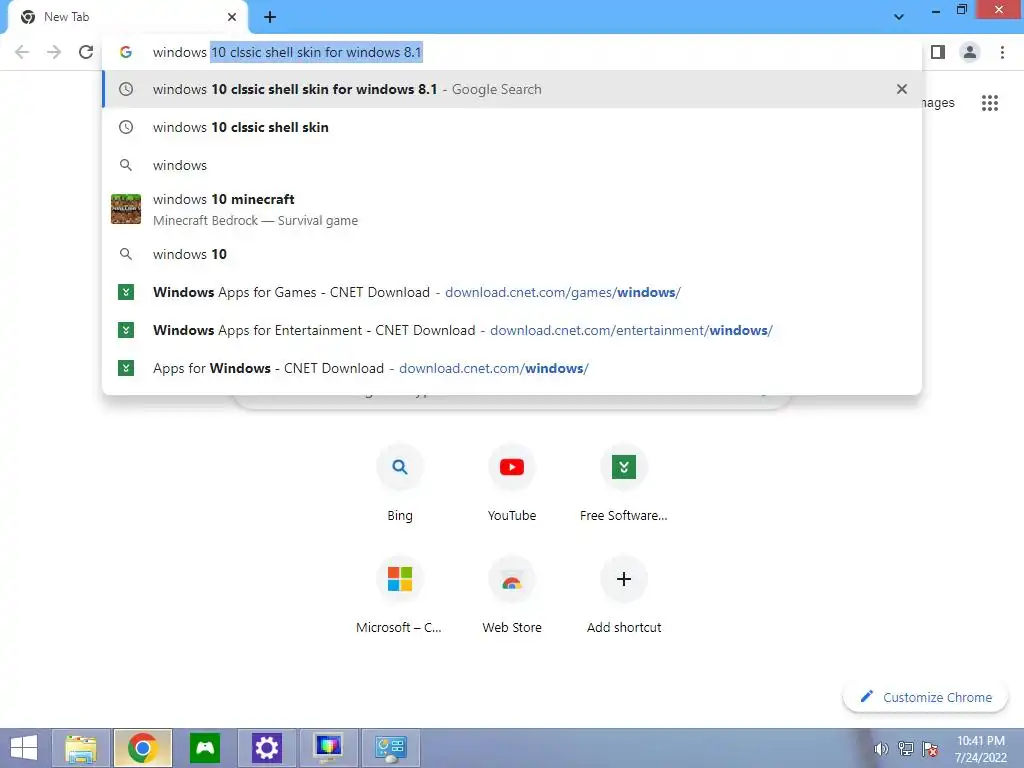
Task: Open the Free Software shortcut
Action: pyautogui.click(x=624, y=483)
